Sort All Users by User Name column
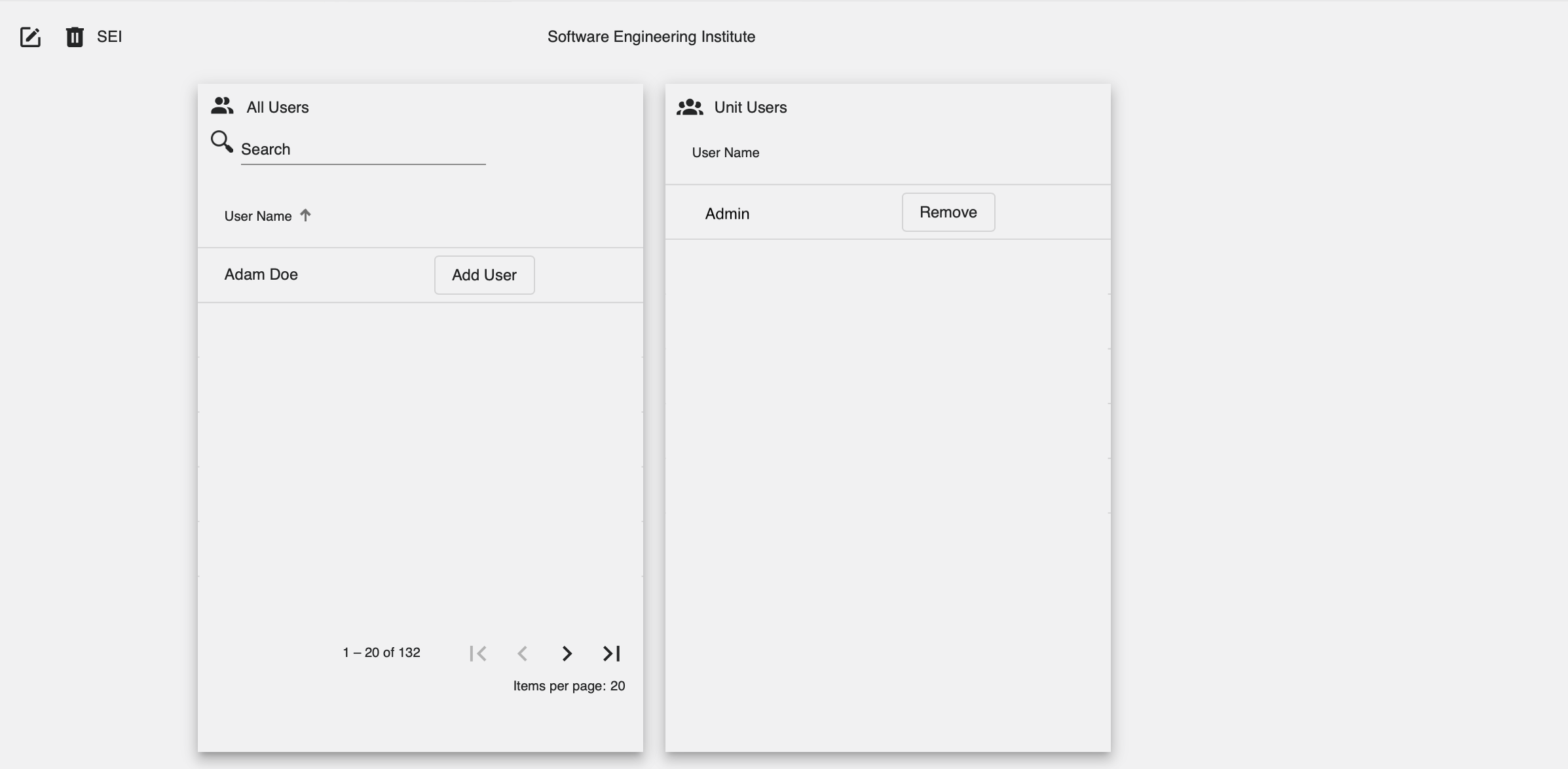 pyautogui.click(x=258, y=216)
